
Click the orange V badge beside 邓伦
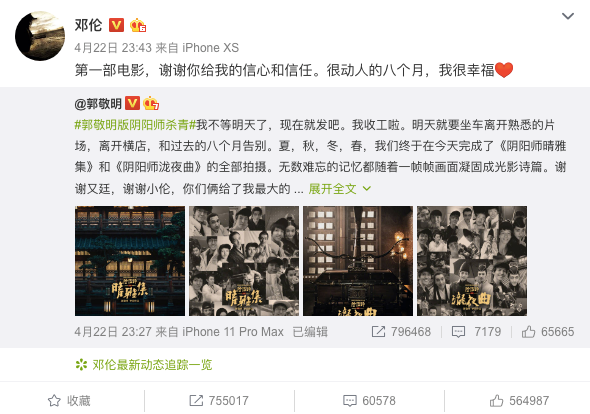(x=116, y=25)
